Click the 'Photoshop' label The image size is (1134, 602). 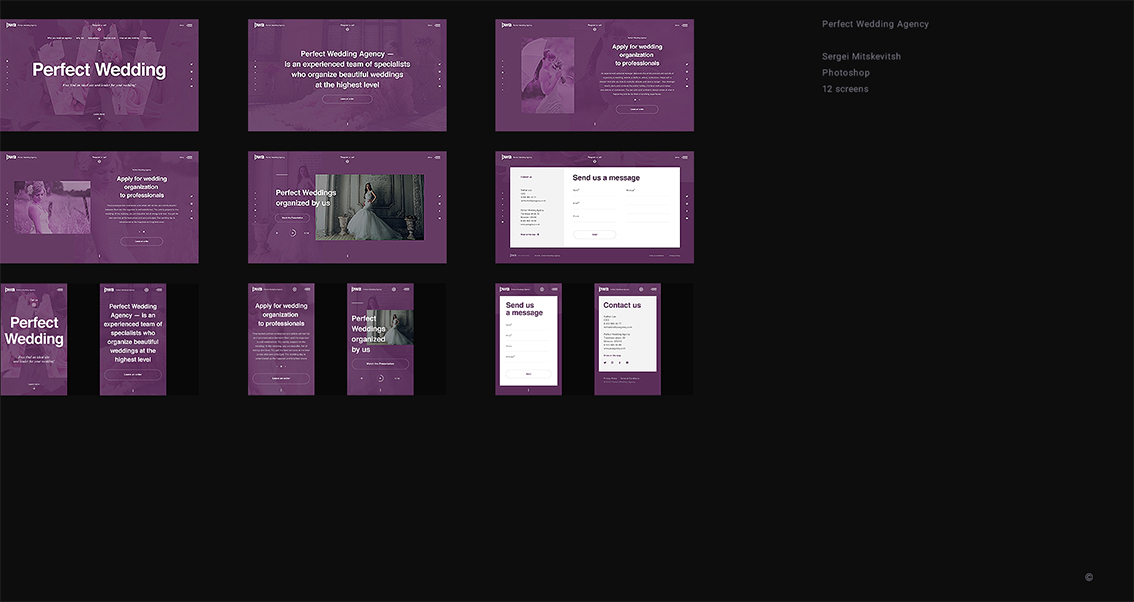coord(845,72)
